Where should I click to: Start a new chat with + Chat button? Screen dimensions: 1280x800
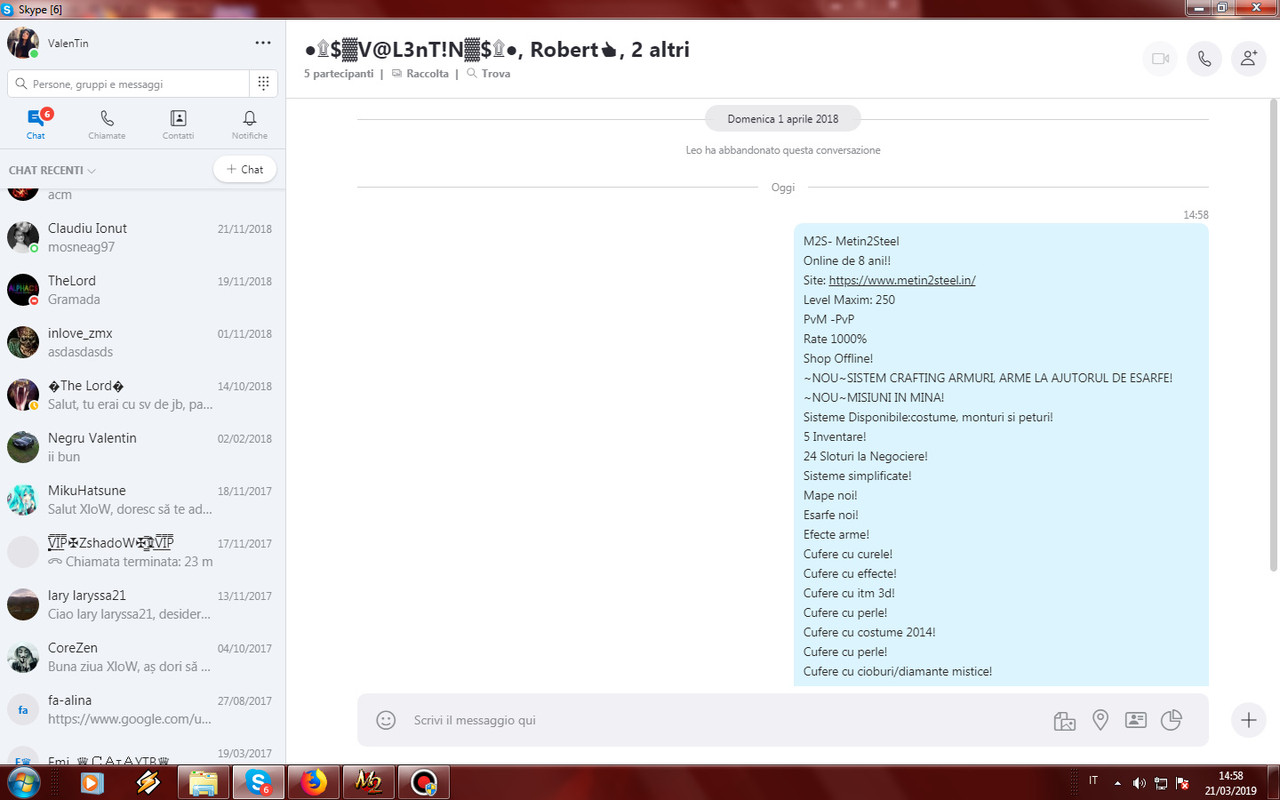click(x=245, y=170)
